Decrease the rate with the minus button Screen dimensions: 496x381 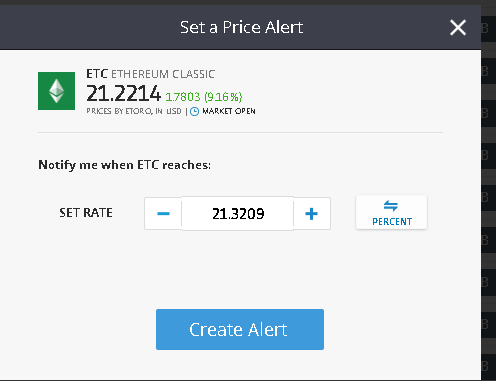163,213
